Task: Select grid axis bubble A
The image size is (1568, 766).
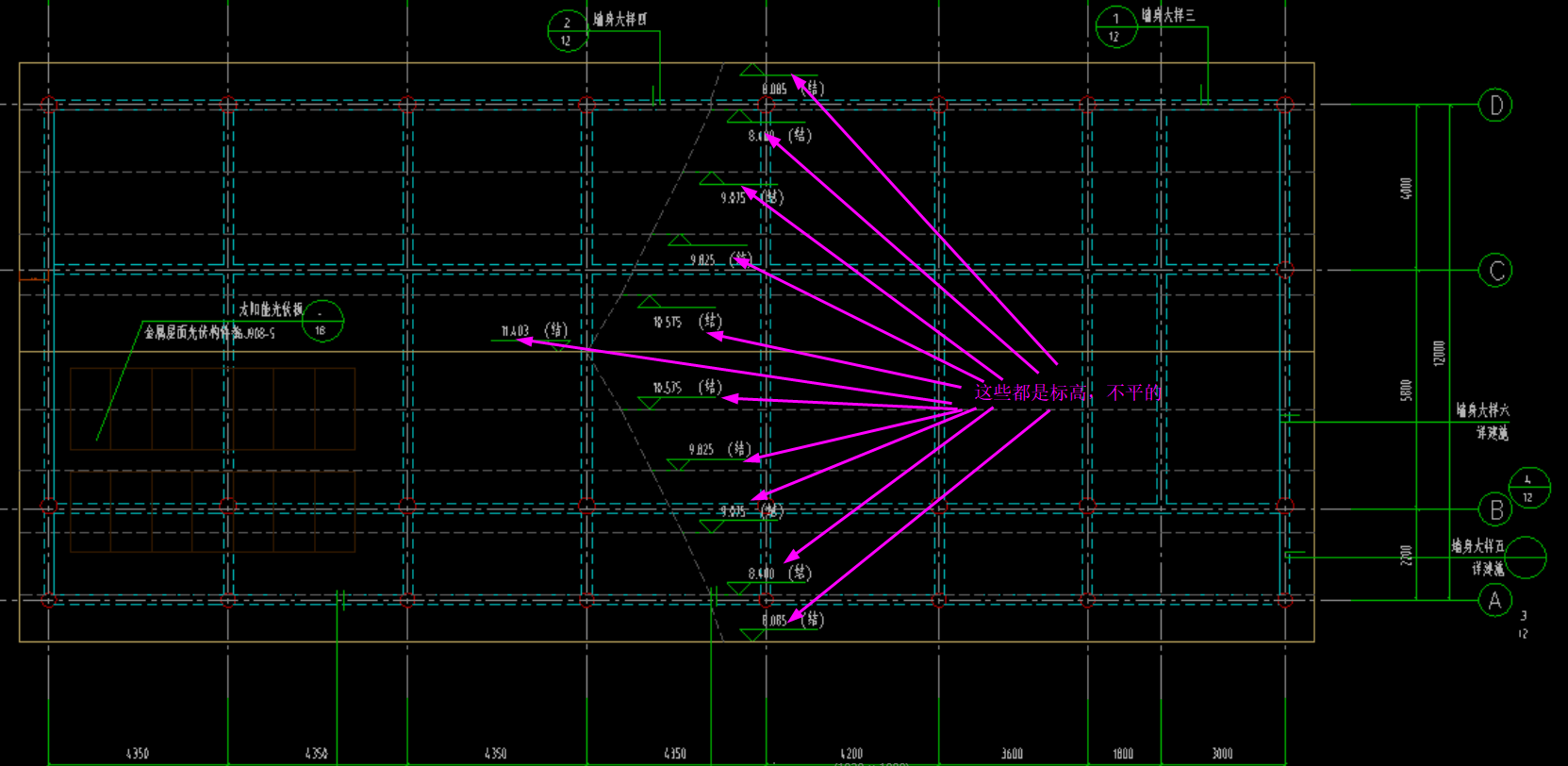Action: click(x=1495, y=600)
